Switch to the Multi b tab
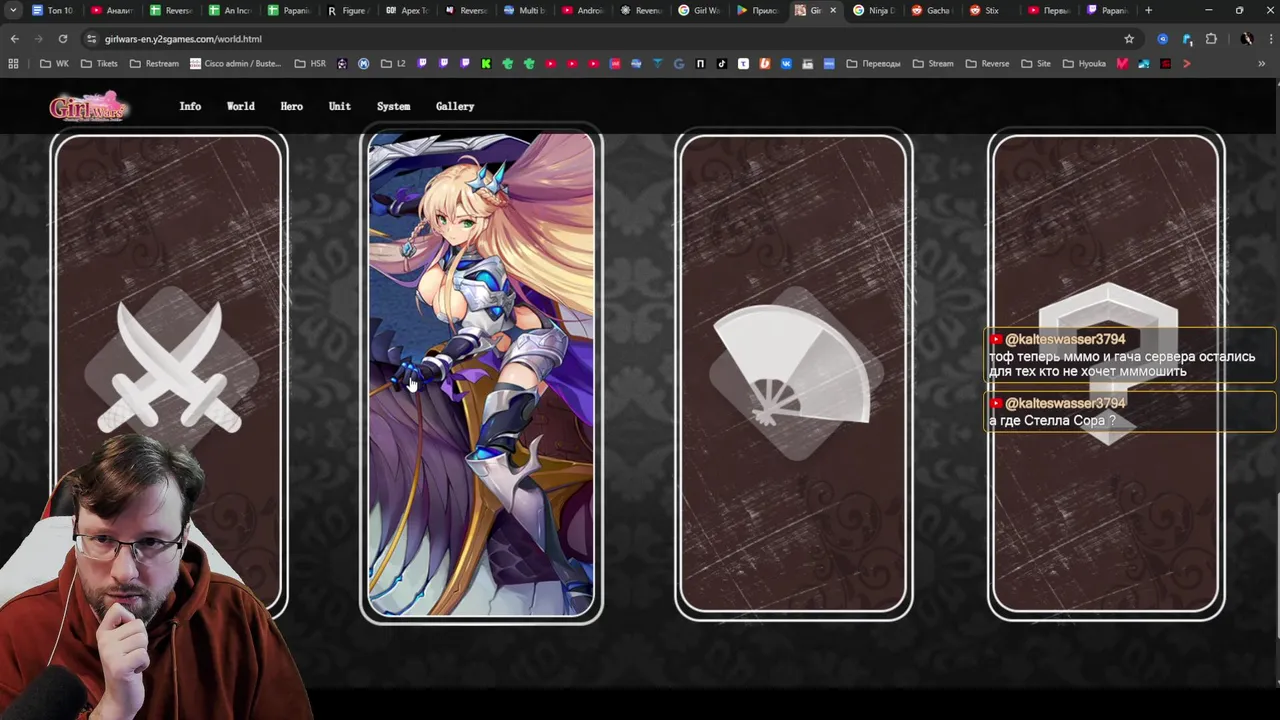1280x720 pixels. (x=525, y=10)
